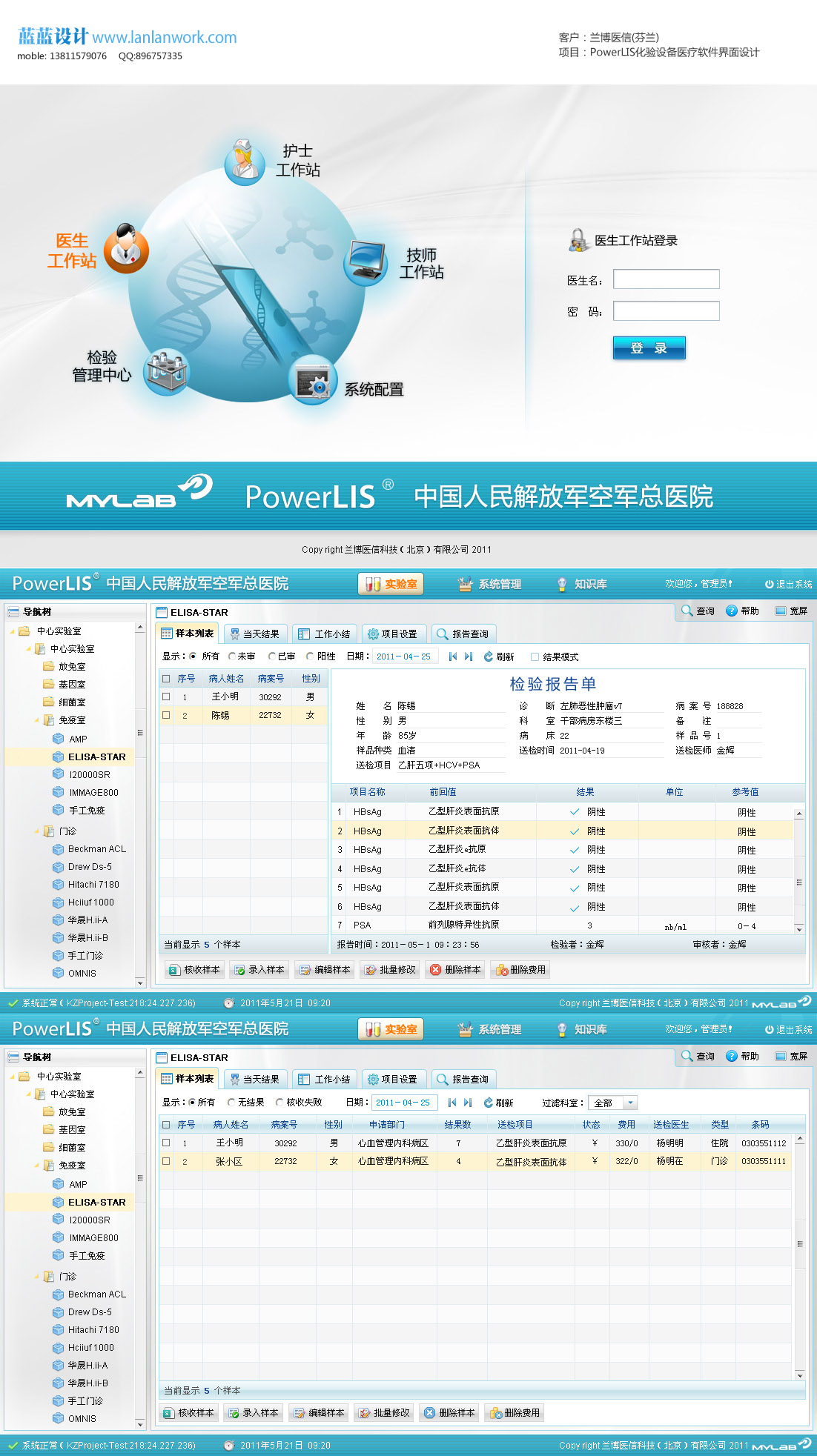Select the 未审 radio button
The width and height of the screenshot is (817, 1456).
(231, 656)
